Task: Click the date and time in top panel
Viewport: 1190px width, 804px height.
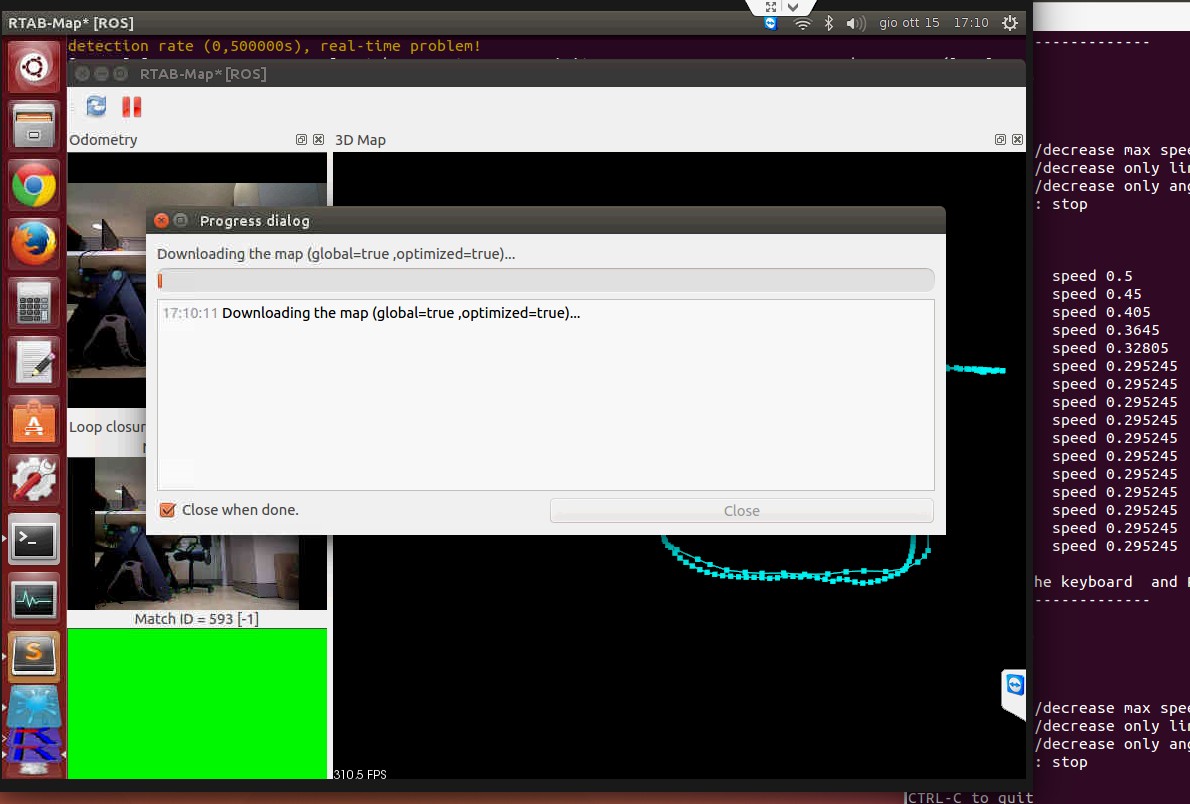Action: [x=933, y=23]
